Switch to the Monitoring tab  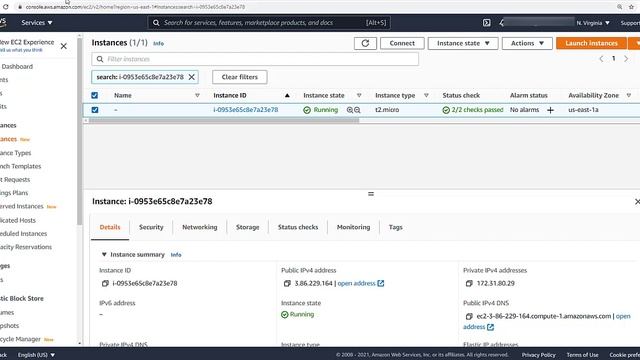coord(353,227)
